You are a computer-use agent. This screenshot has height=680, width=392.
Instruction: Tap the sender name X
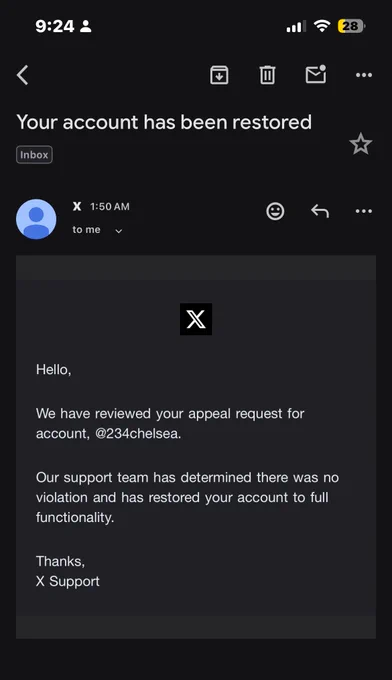click(77, 206)
